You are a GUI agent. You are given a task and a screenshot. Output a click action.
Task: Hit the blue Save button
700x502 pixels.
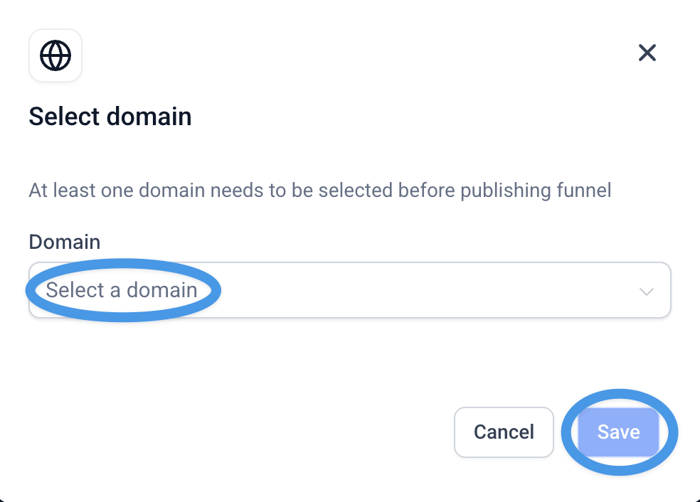pos(618,432)
